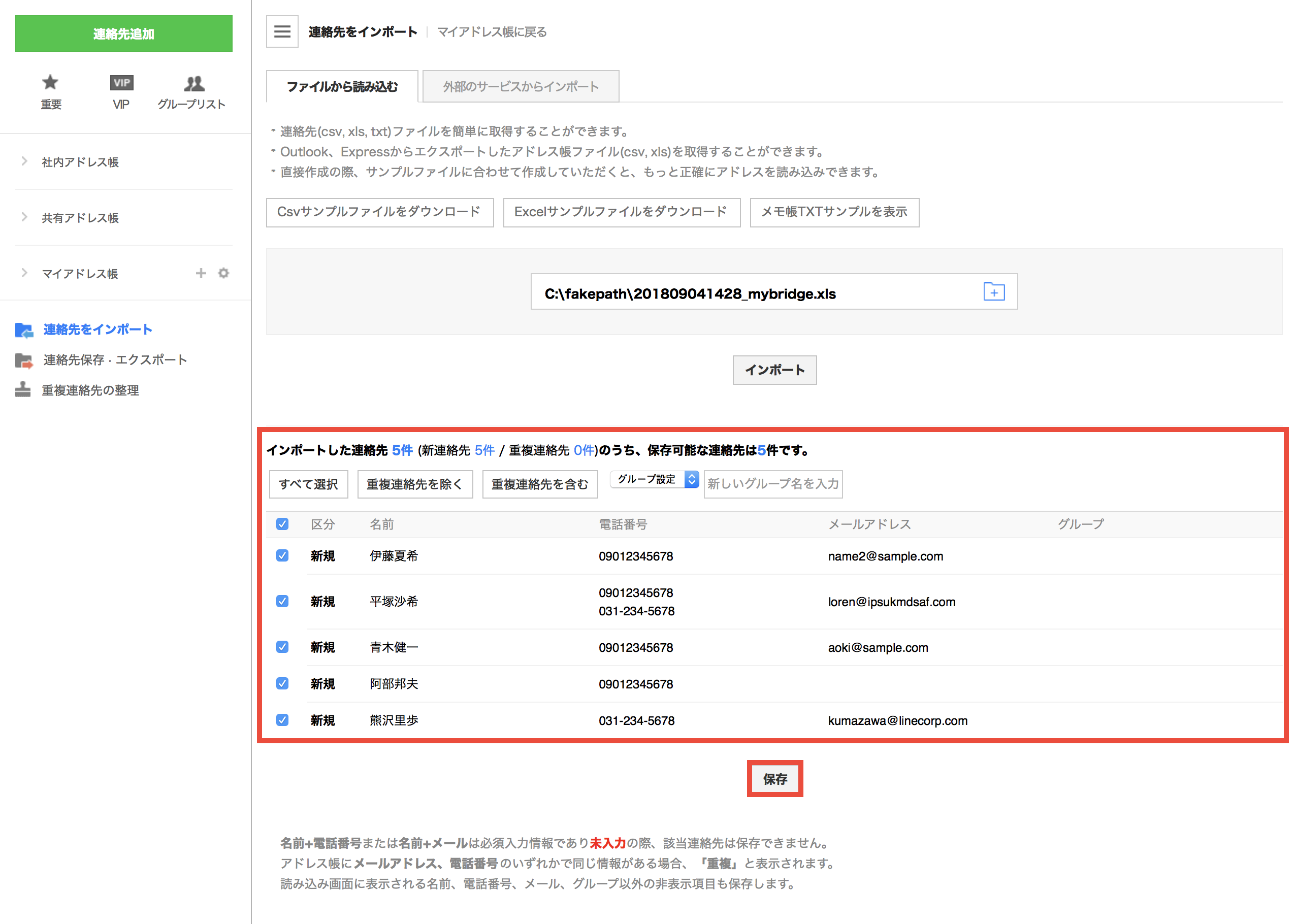
Task: Open the gear settings beside マイアドレス帳
Action: point(223,273)
